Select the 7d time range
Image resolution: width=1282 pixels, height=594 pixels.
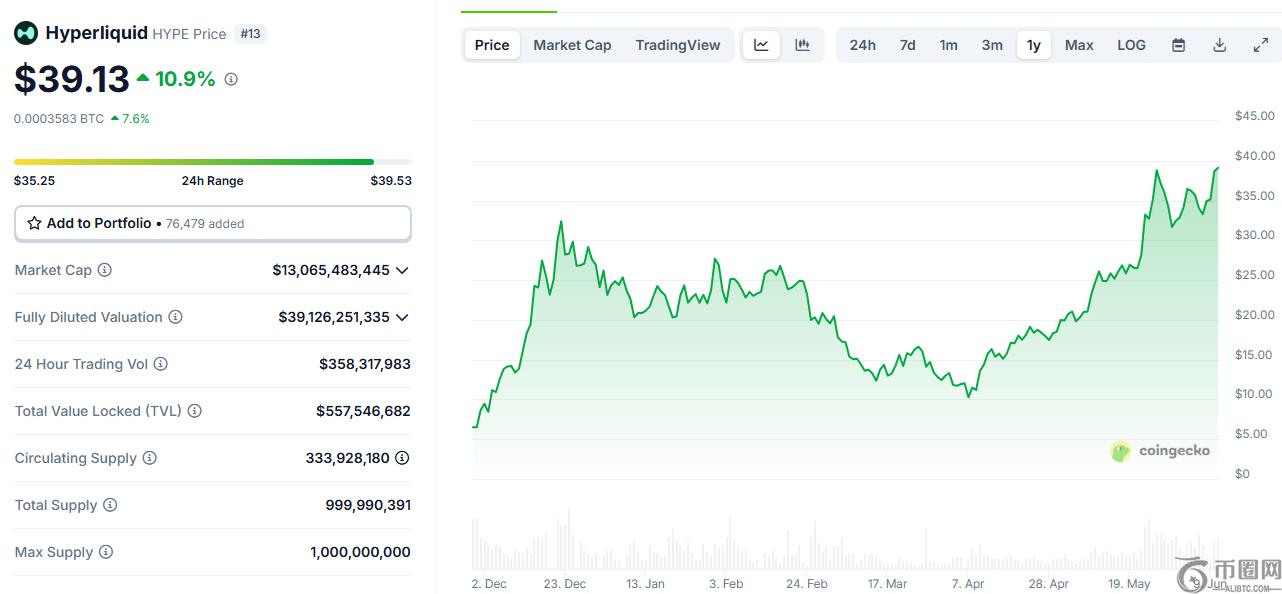pos(907,45)
